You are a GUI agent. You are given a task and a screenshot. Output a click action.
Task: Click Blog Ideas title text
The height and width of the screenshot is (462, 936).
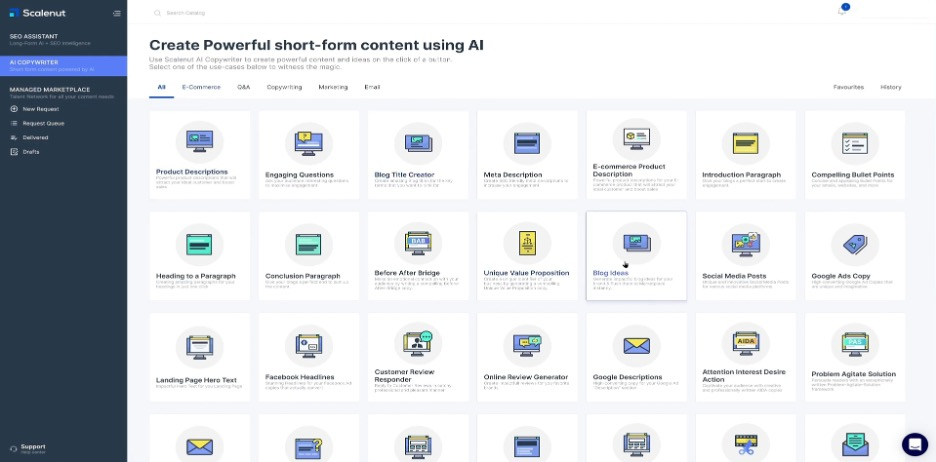coord(610,273)
